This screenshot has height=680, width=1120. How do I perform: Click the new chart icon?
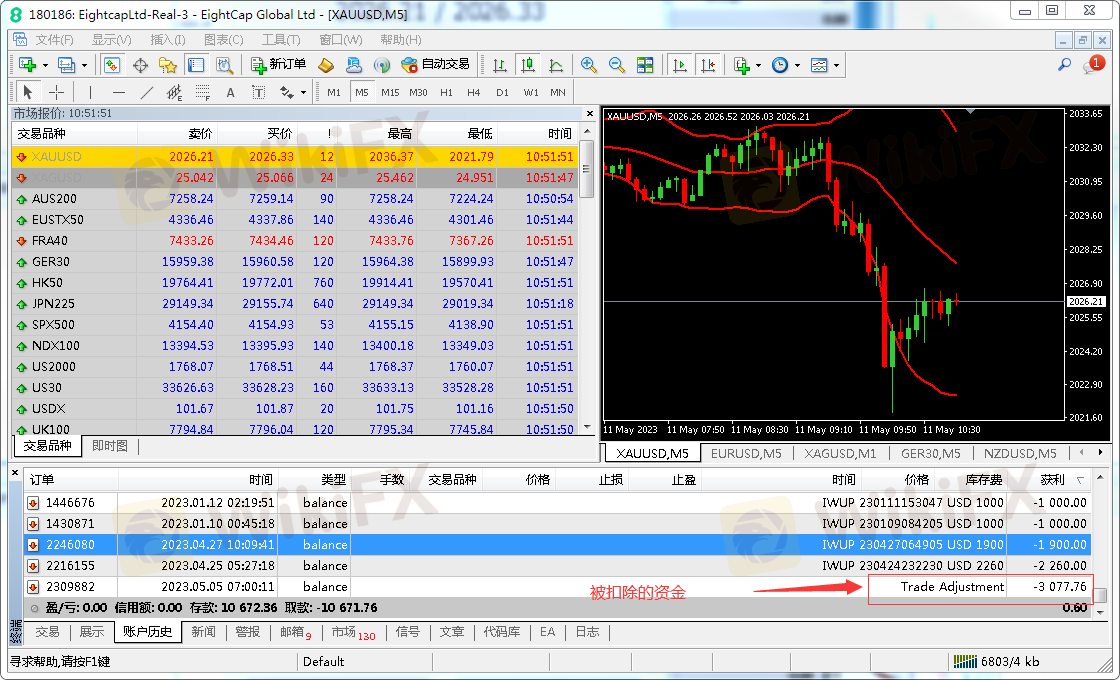pos(28,65)
